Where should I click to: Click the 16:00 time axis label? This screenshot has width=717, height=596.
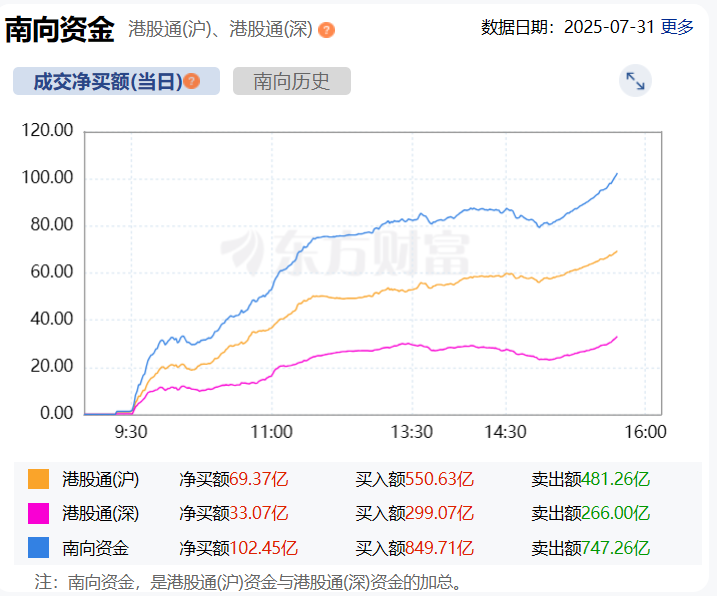[x=646, y=432]
